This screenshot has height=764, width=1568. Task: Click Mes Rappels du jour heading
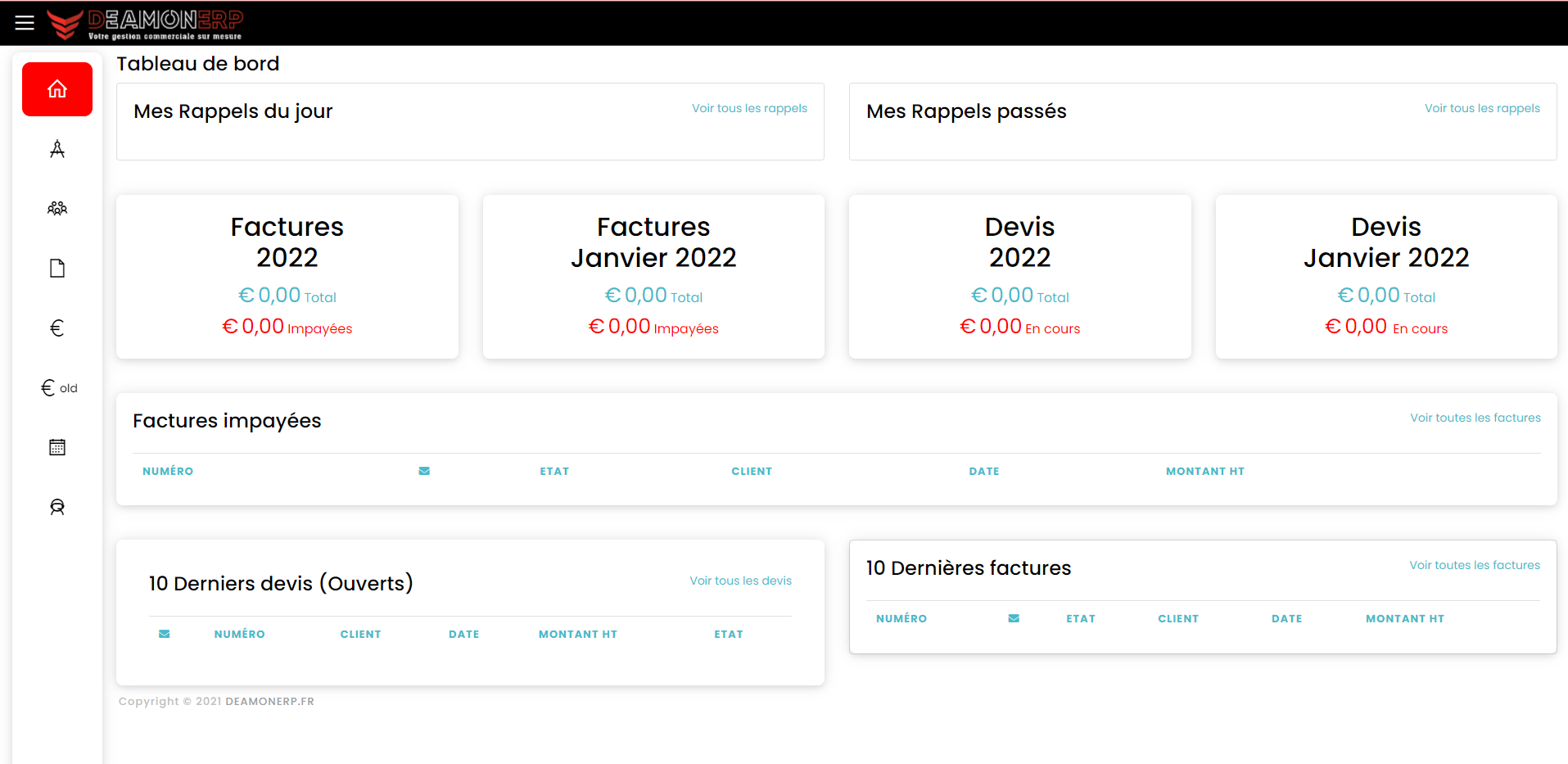coord(233,111)
